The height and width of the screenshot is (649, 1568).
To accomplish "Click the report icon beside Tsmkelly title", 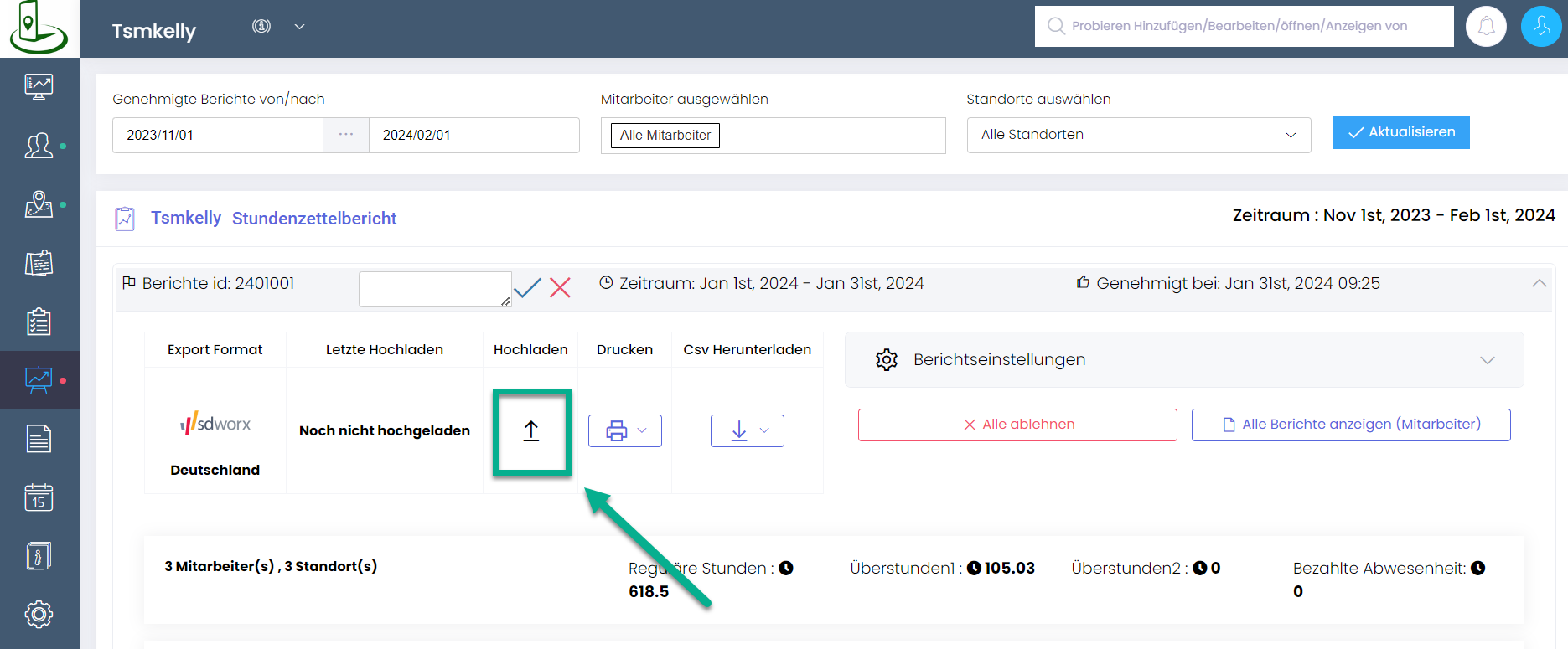I will [125, 219].
